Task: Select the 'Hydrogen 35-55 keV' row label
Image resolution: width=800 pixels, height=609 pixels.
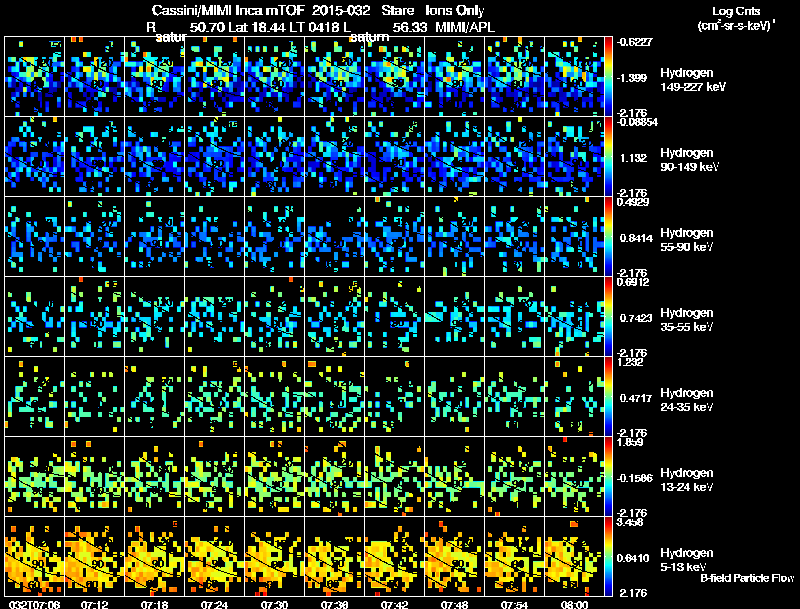Action: coord(687,320)
